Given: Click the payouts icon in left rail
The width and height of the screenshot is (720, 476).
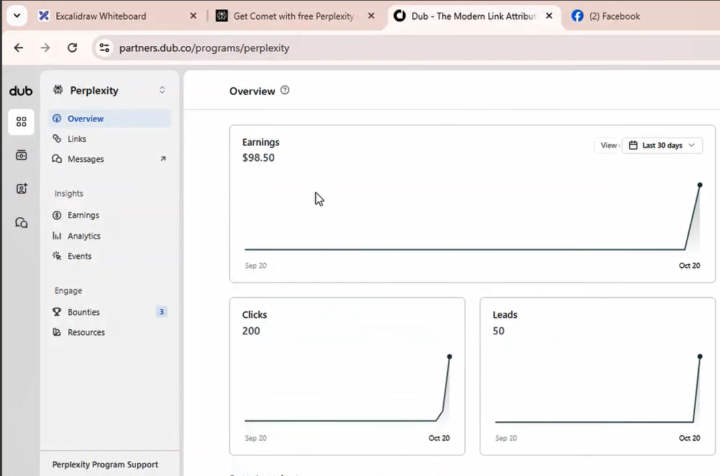Looking at the screenshot, I should pyautogui.click(x=21, y=155).
